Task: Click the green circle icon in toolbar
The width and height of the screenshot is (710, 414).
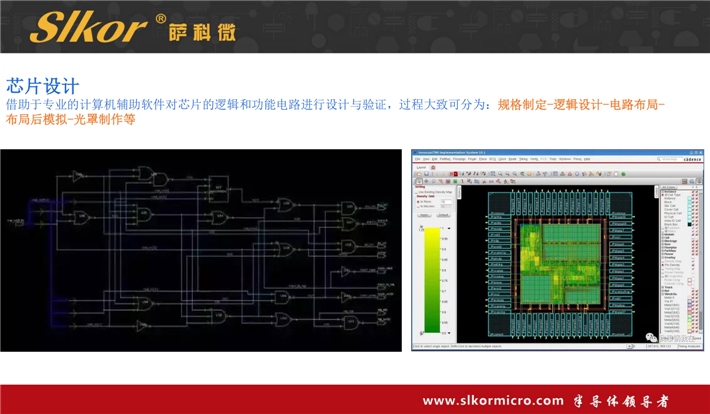Action: tap(624, 174)
